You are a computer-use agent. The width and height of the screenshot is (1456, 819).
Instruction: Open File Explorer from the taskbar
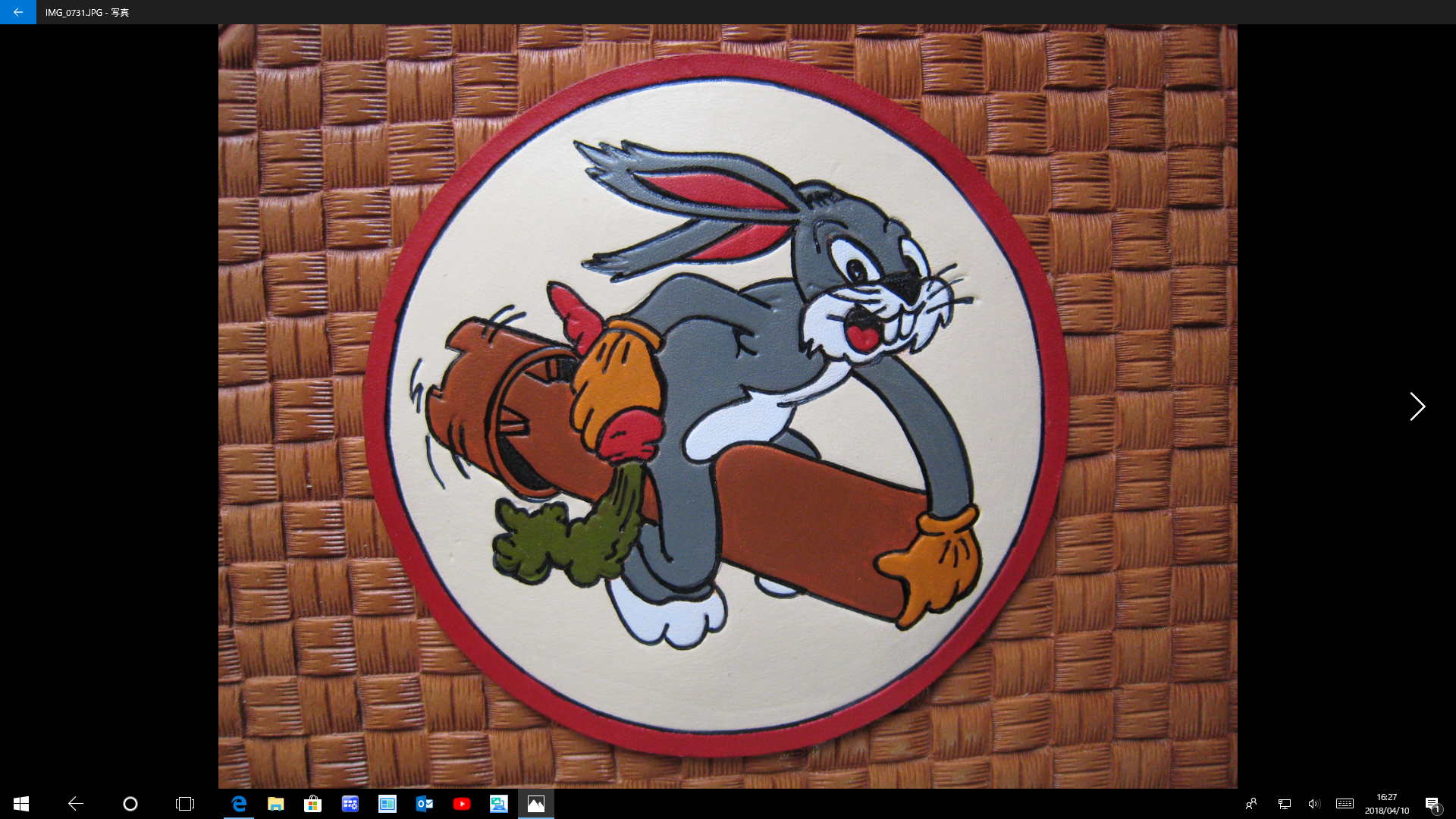click(275, 804)
